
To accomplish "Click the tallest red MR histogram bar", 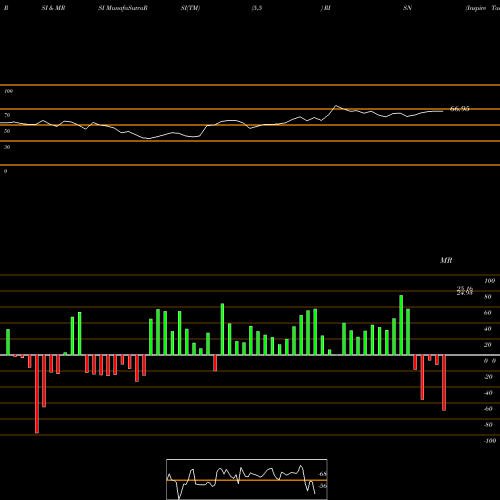I will (x=37, y=394).
